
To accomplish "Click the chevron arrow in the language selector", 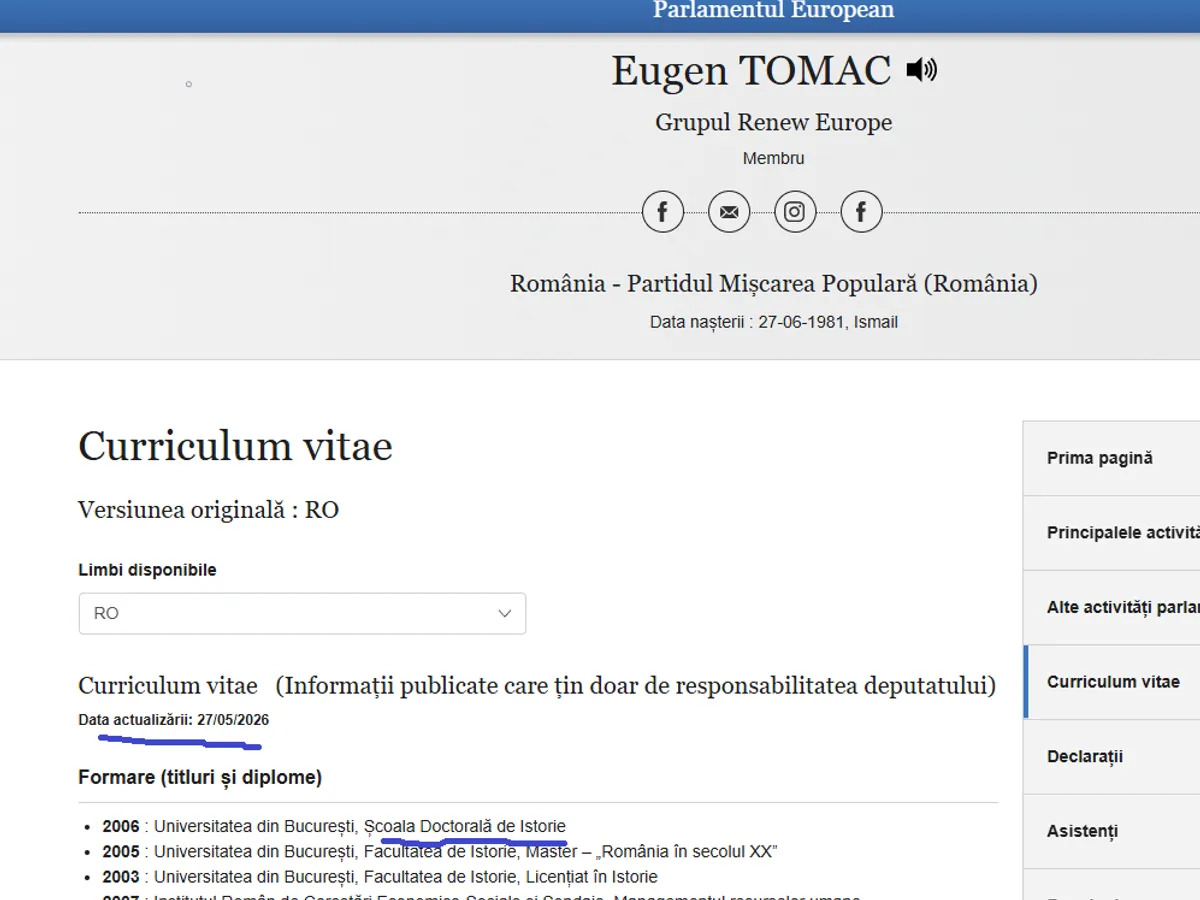I will [x=505, y=613].
